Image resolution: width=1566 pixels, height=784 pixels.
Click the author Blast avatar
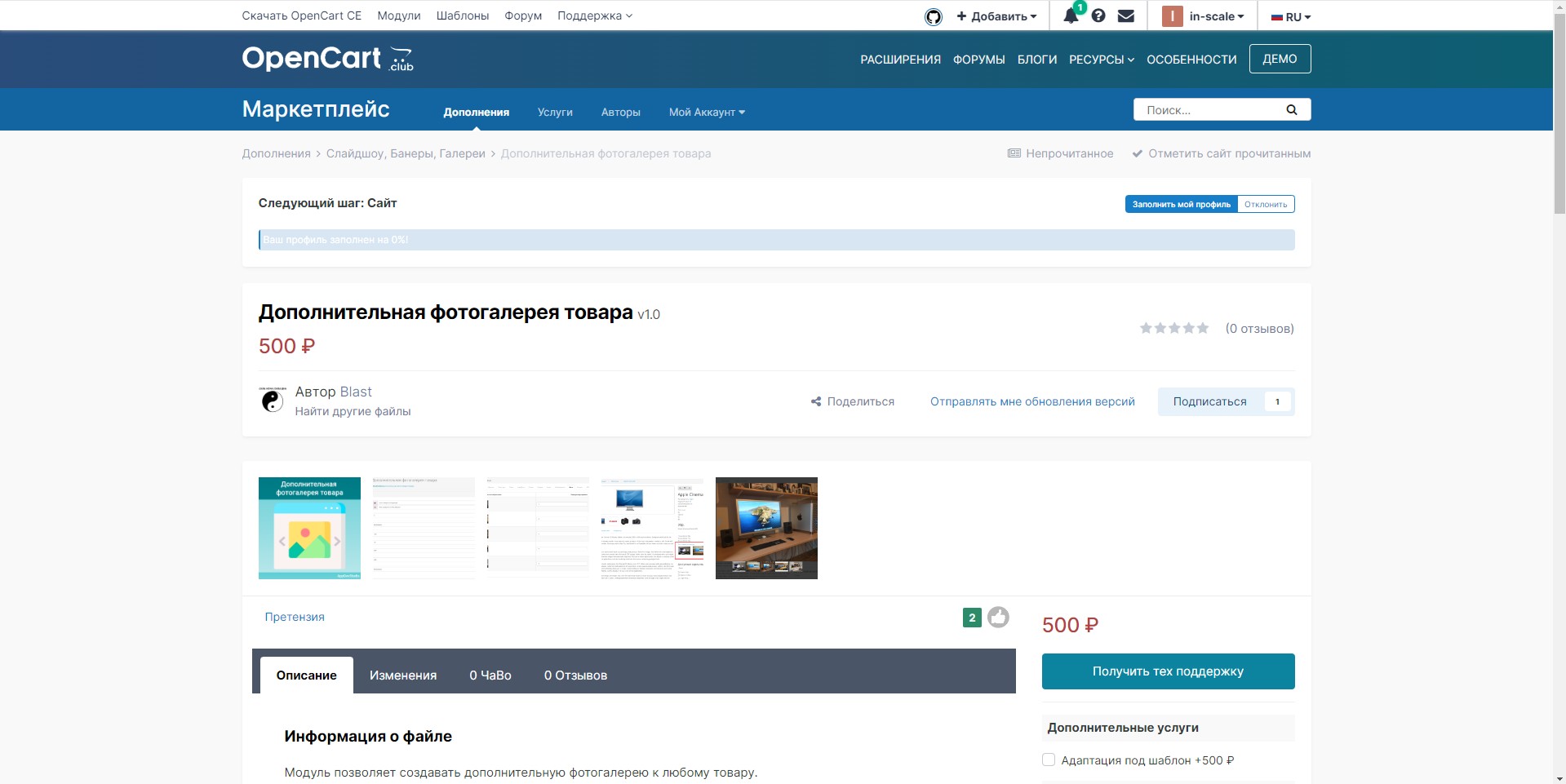click(x=272, y=400)
